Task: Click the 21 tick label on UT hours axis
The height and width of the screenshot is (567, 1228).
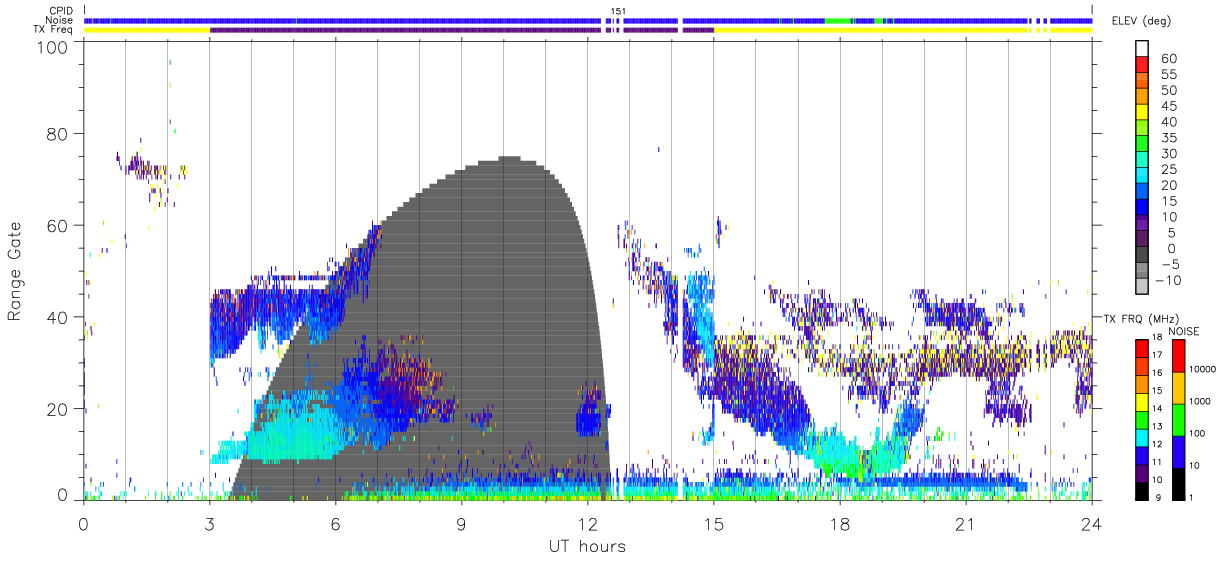Action: click(x=965, y=524)
